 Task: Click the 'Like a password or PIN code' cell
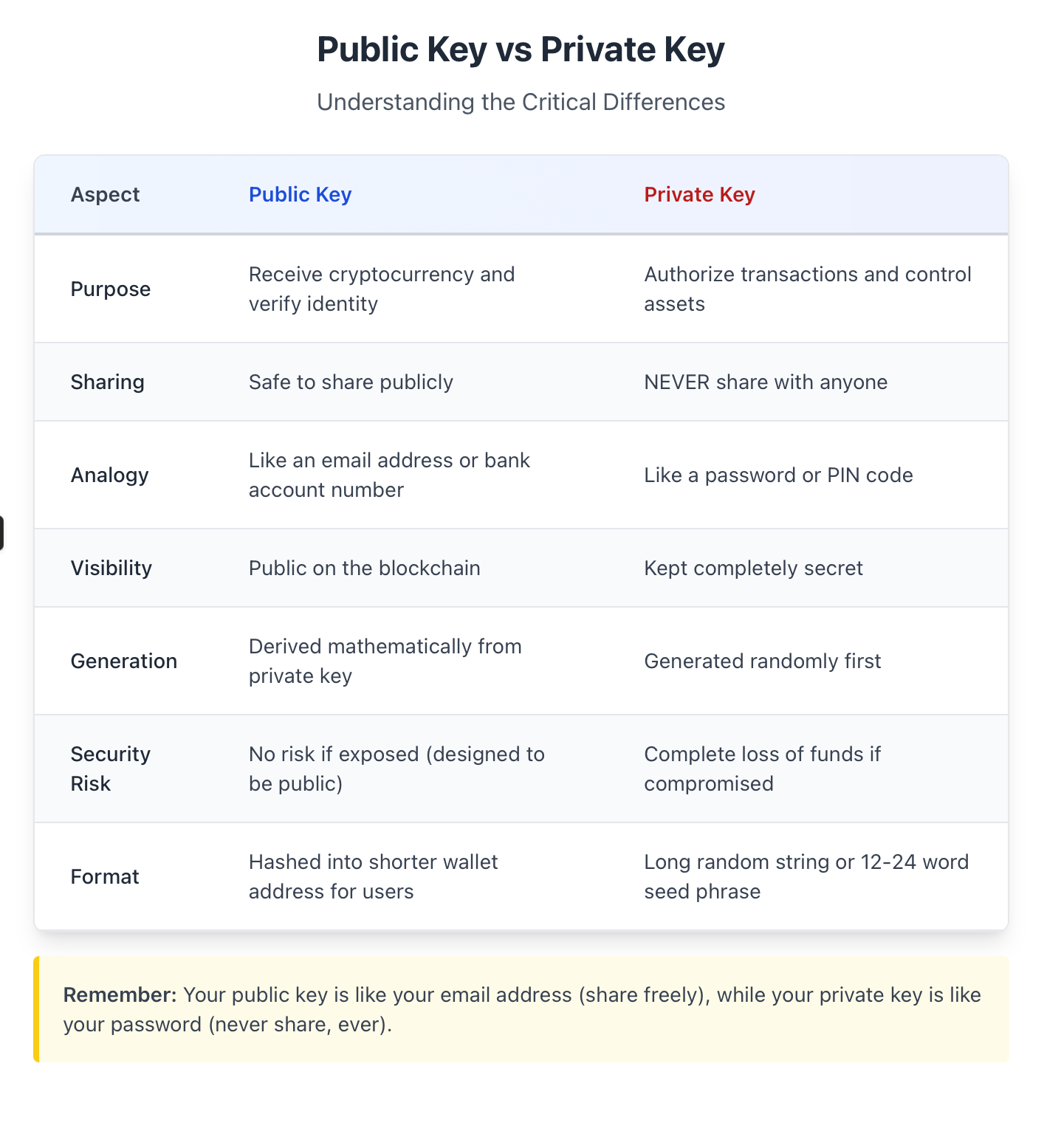(778, 475)
